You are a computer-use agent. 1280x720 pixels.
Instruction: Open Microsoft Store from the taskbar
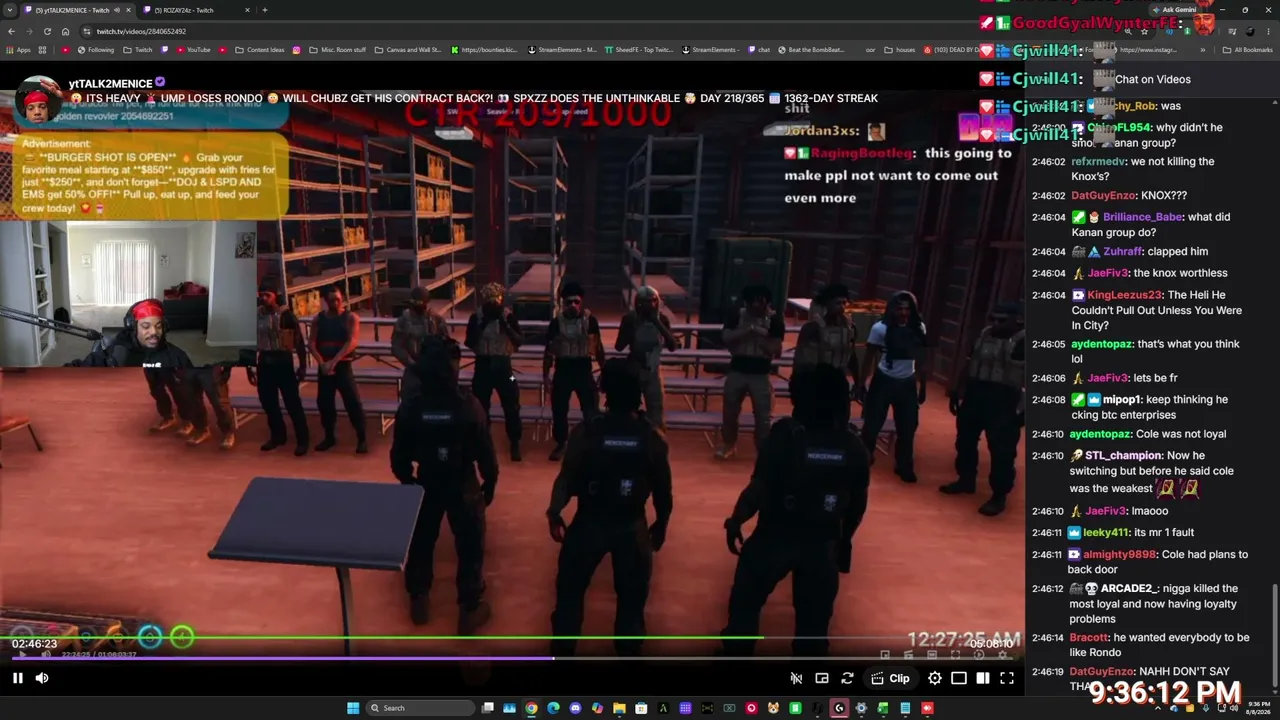click(x=641, y=708)
